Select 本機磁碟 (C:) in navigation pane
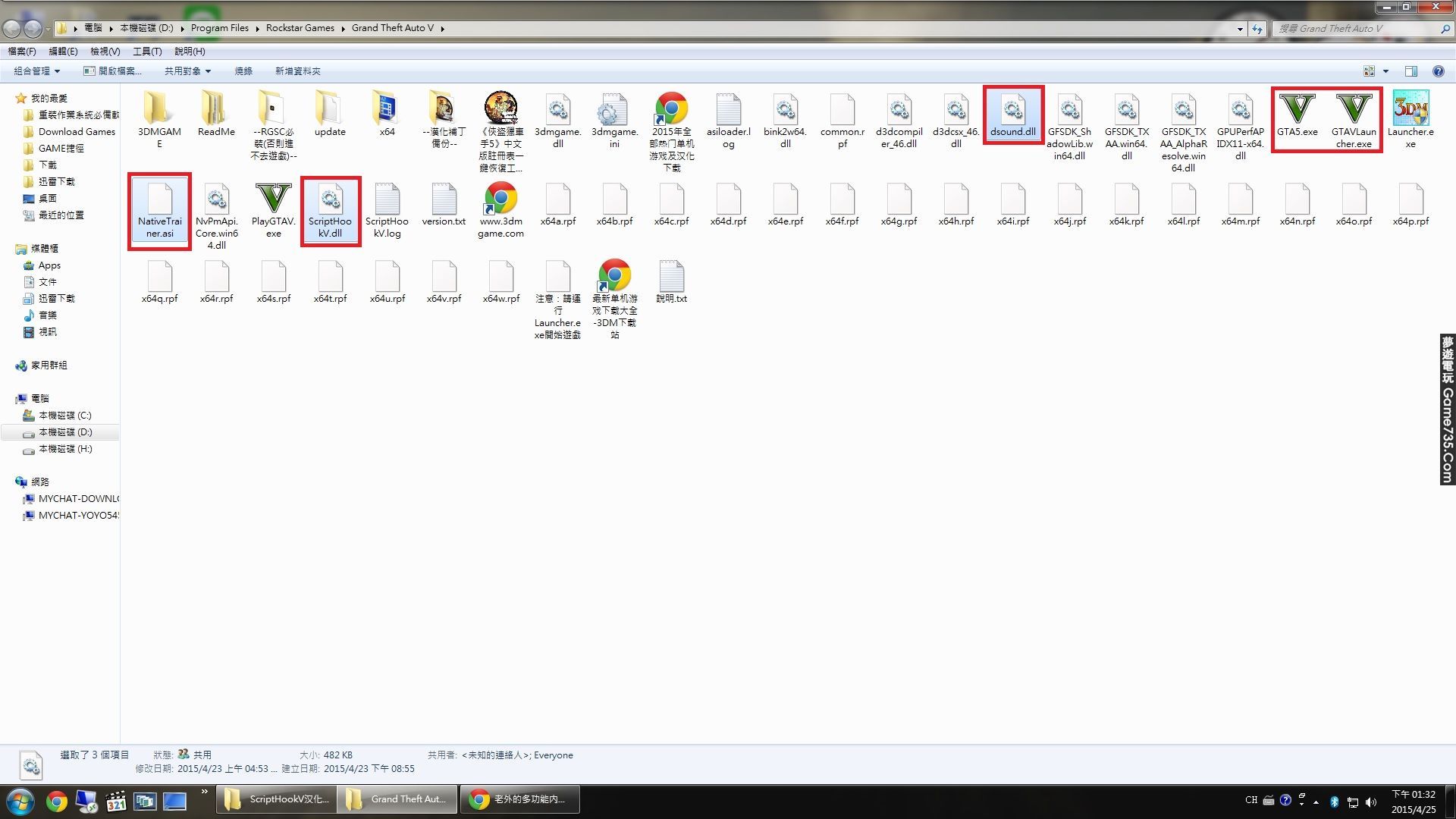Image resolution: width=1456 pixels, height=819 pixels. tap(64, 416)
